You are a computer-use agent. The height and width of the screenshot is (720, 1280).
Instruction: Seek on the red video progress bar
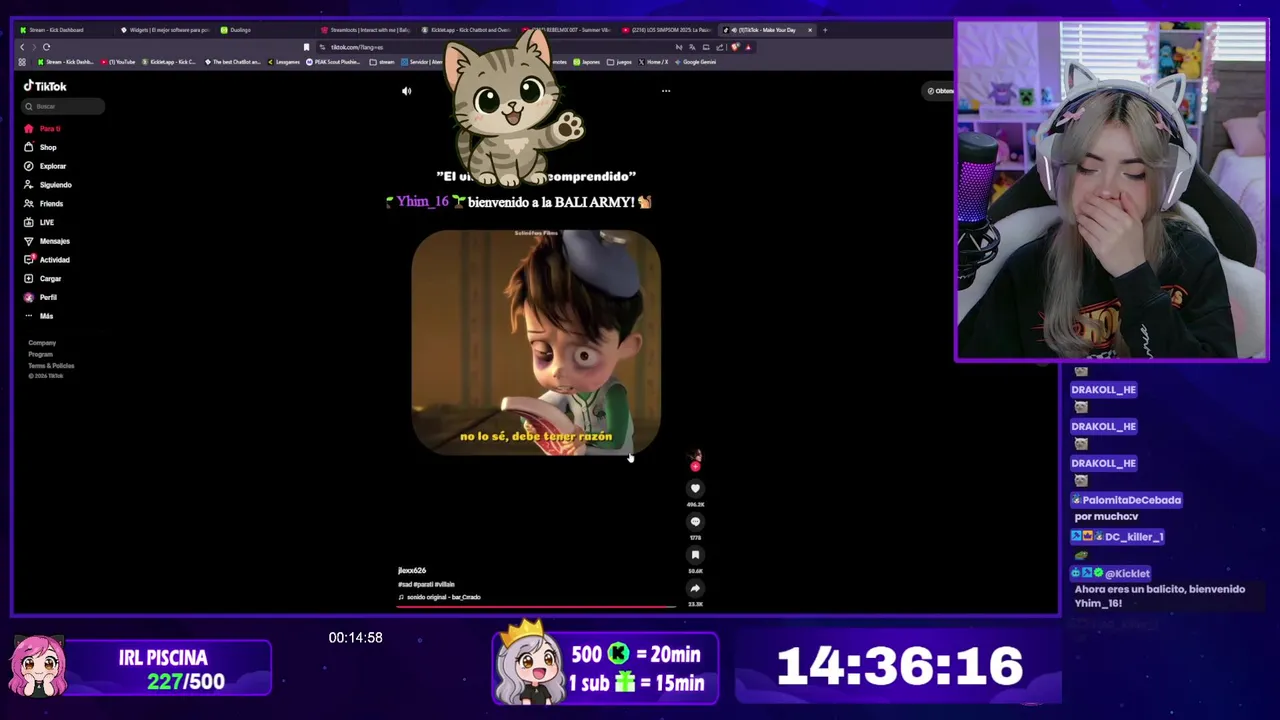point(537,606)
